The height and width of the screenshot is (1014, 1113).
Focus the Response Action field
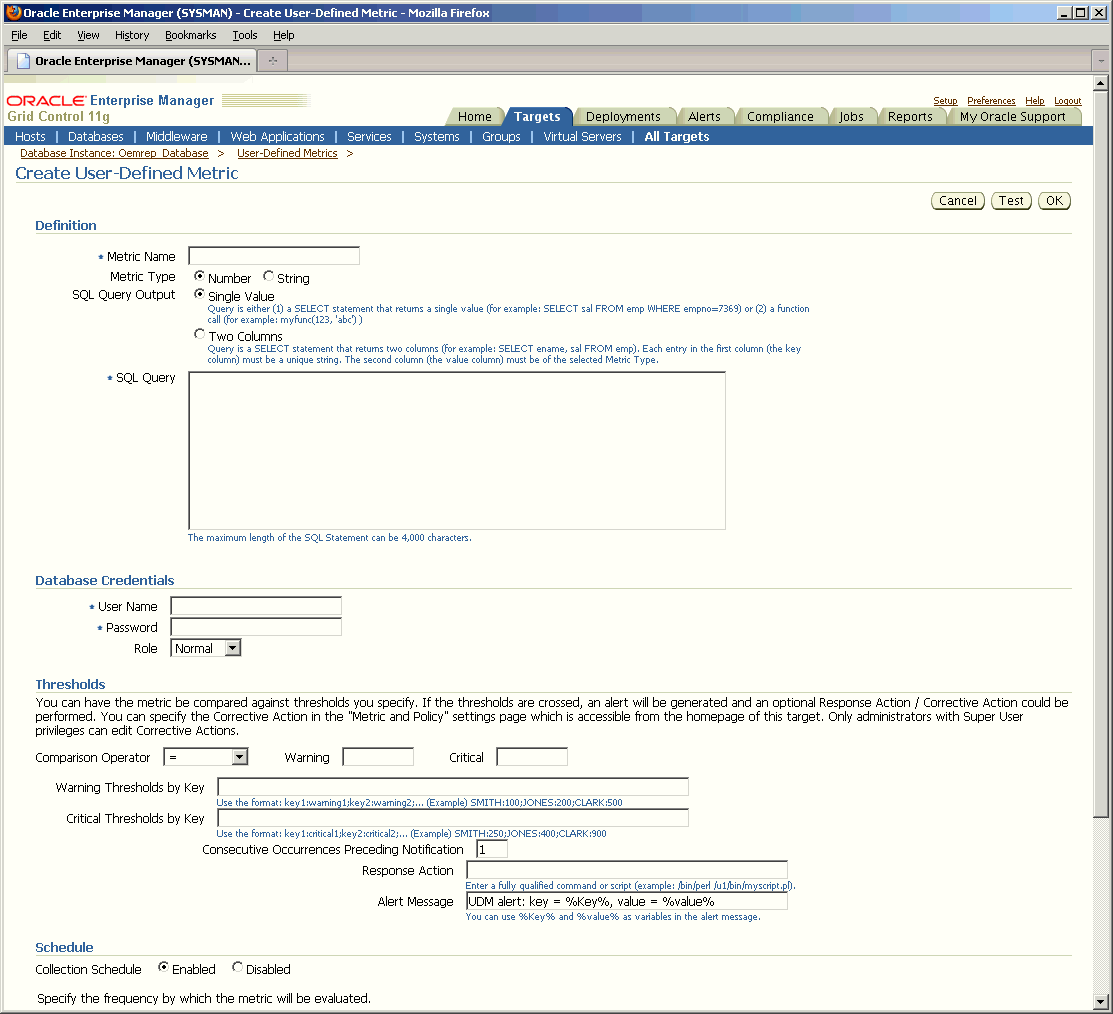coord(627,870)
